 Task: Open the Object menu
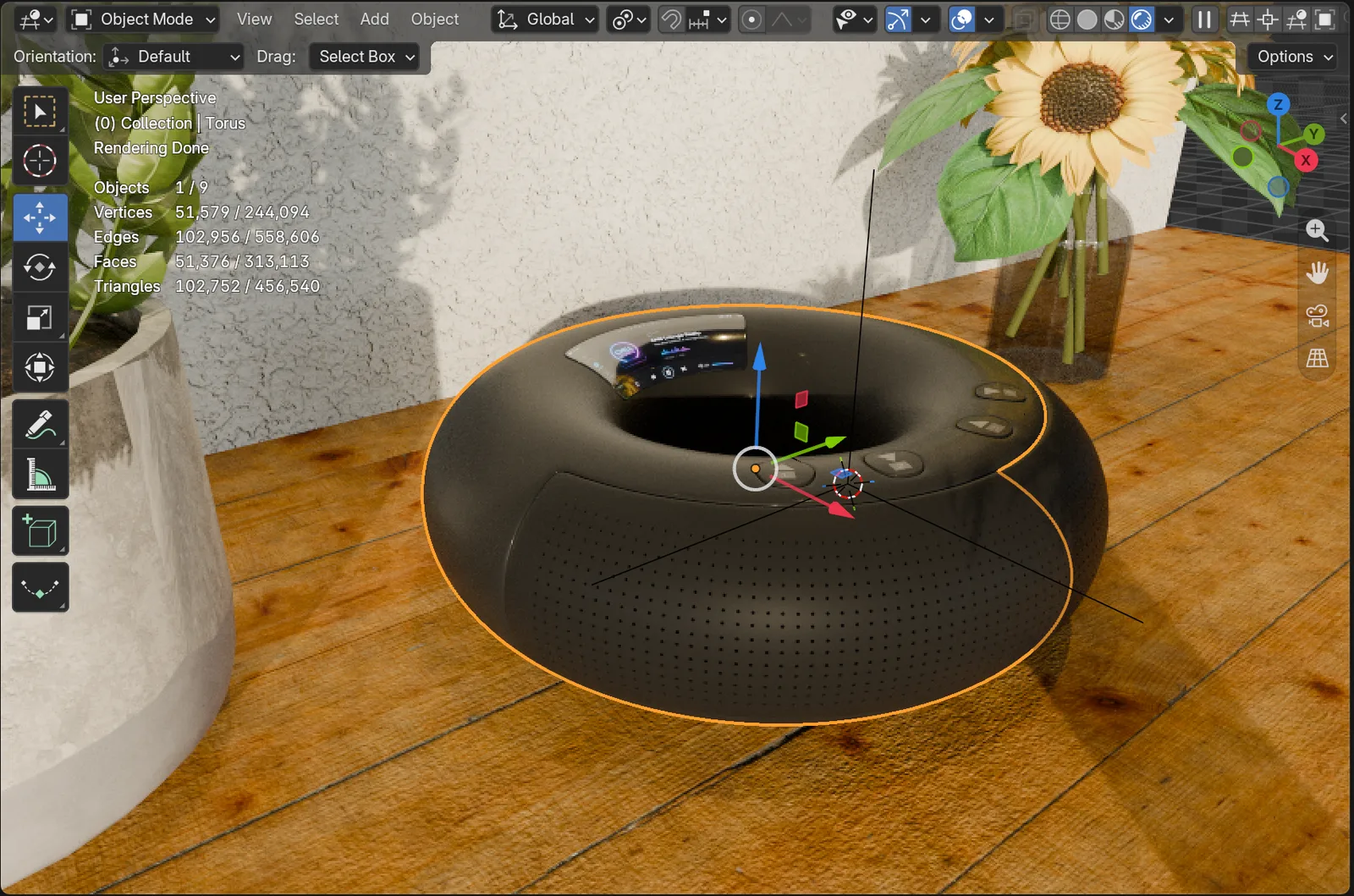click(435, 19)
